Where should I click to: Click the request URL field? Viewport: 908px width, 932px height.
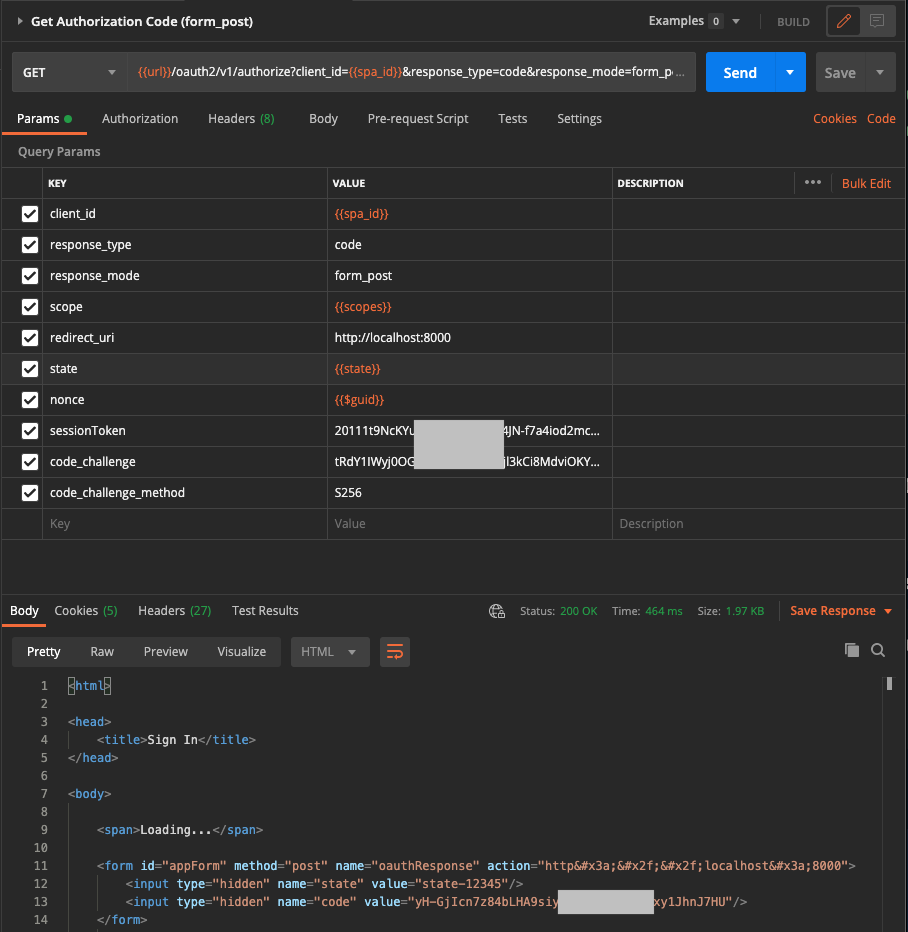pyautogui.click(x=411, y=72)
